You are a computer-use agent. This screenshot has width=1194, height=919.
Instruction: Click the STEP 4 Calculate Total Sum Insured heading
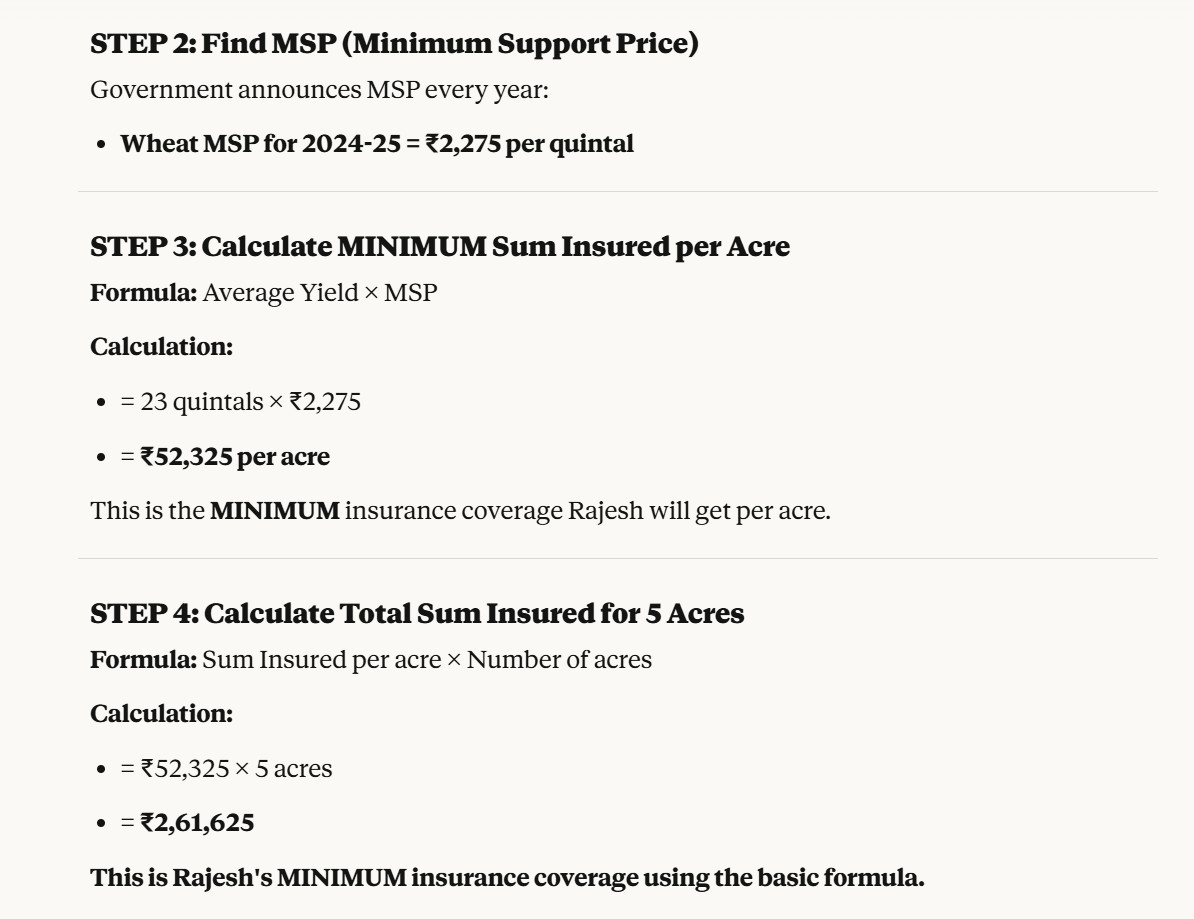point(417,613)
